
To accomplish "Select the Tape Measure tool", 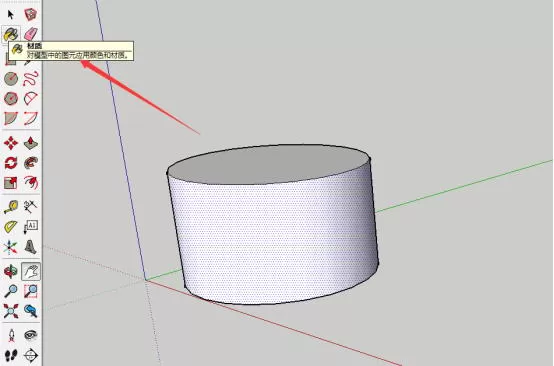I will (x=11, y=207).
